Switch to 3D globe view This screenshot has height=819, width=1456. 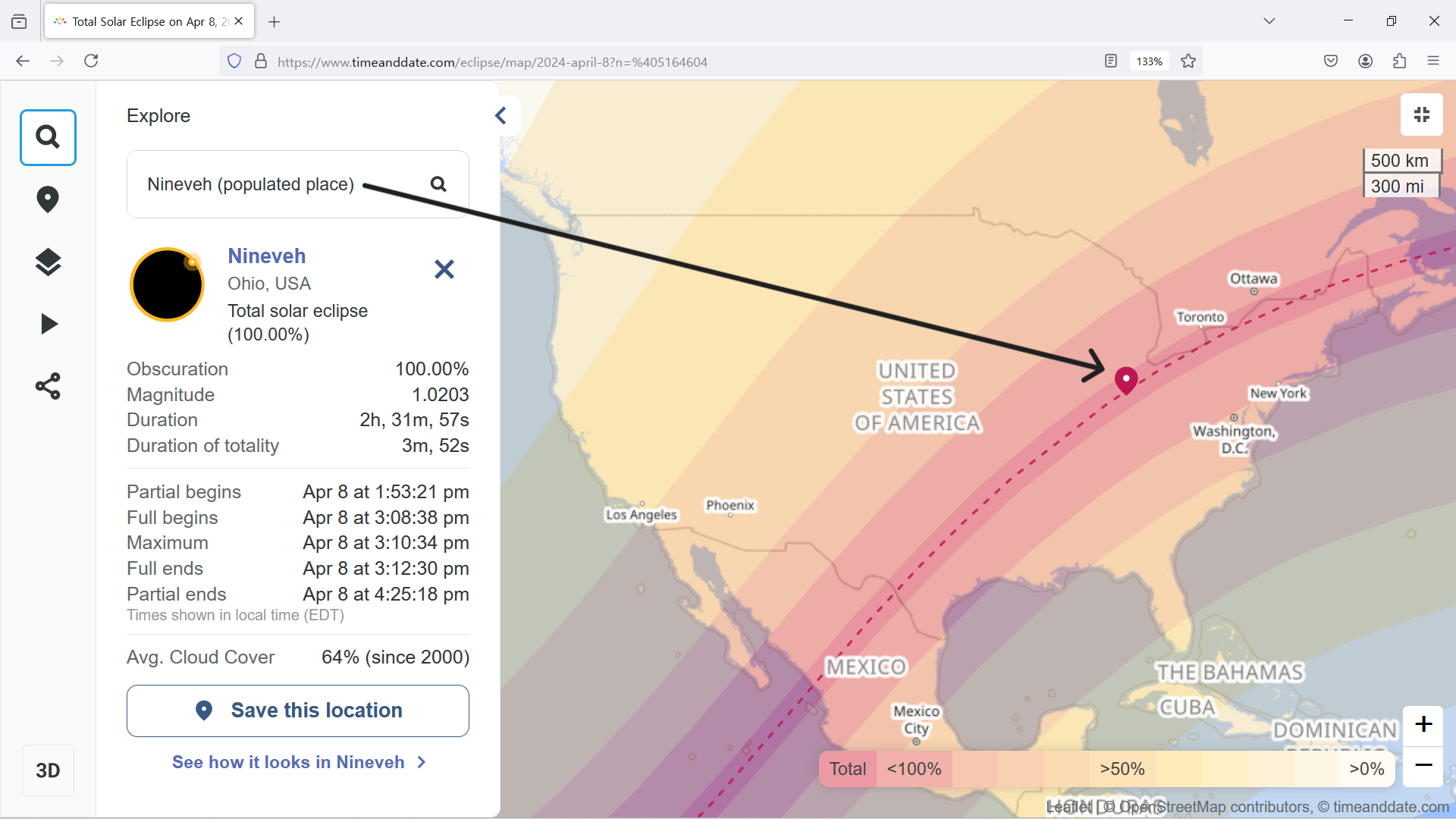(x=48, y=770)
